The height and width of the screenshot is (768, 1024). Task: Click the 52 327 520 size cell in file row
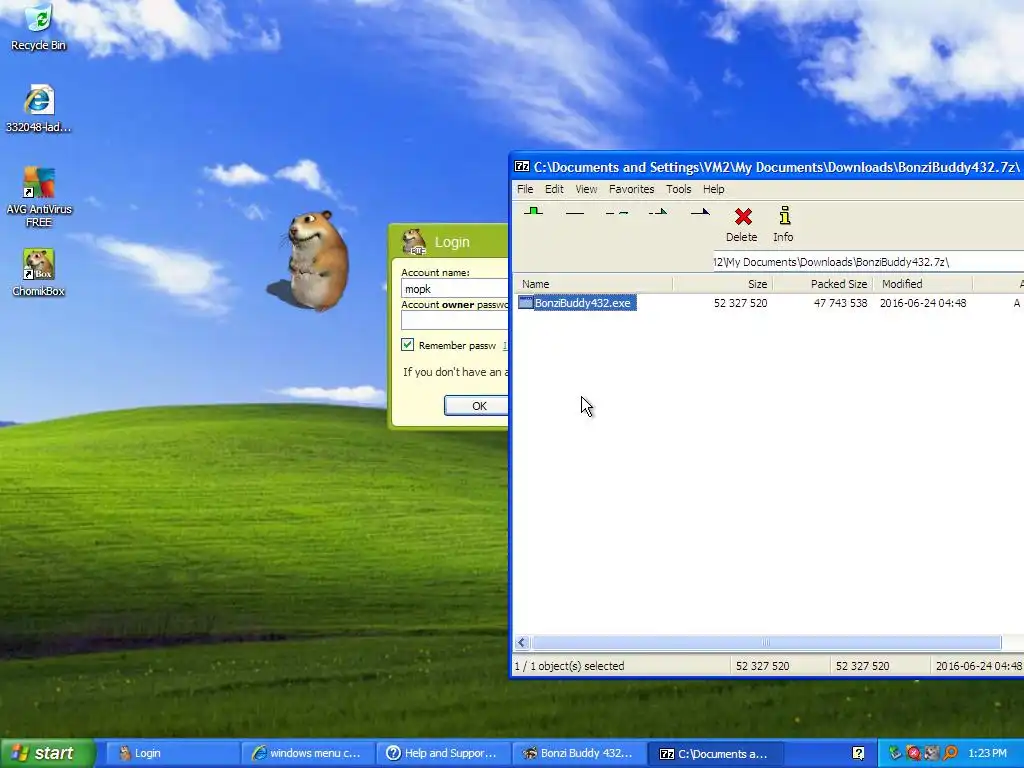[x=741, y=303]
